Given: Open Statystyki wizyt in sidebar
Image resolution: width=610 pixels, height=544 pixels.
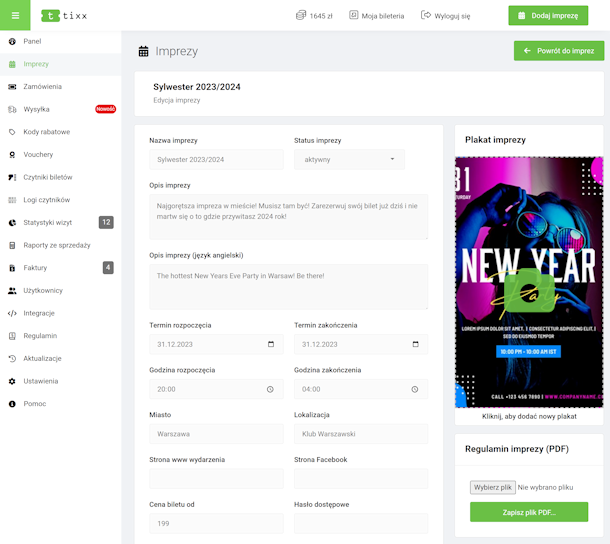Looking at the screenshot, I should point(48,222).
